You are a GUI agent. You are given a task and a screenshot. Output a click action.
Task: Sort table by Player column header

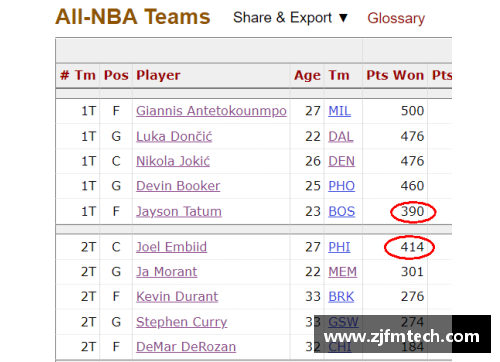[158, 75]
